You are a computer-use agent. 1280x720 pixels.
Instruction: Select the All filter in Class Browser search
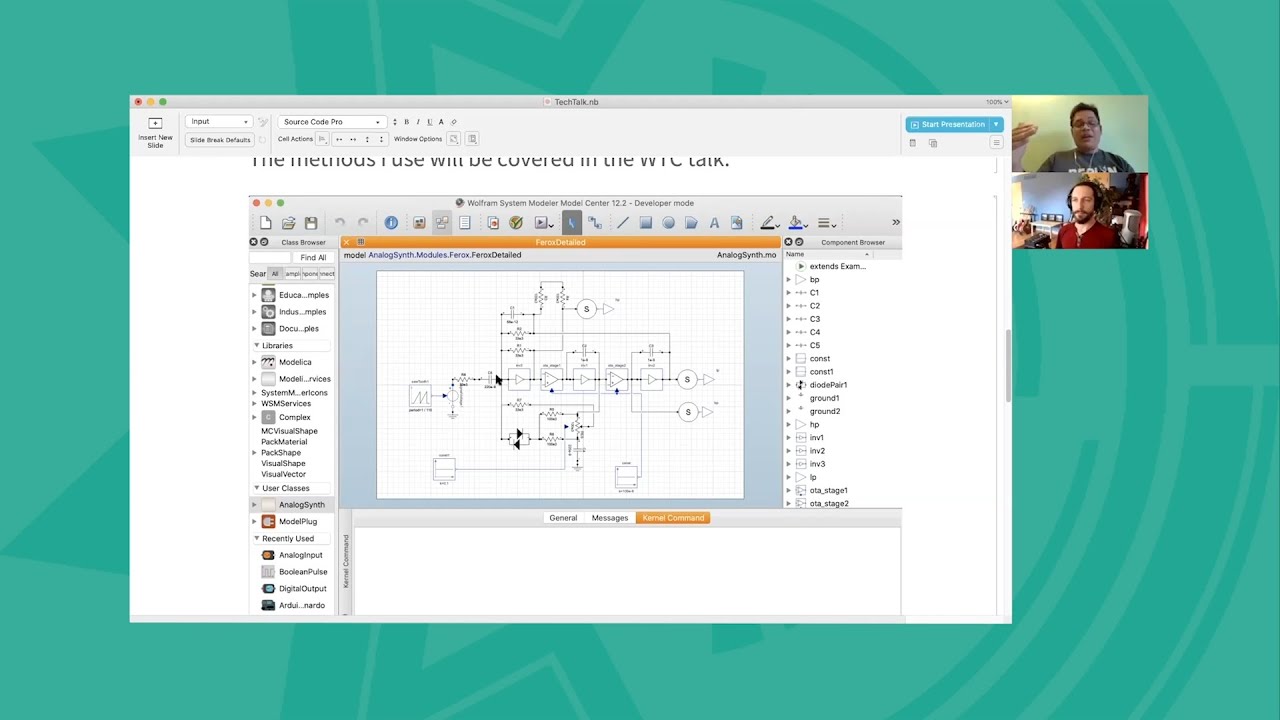click(275, 274)
